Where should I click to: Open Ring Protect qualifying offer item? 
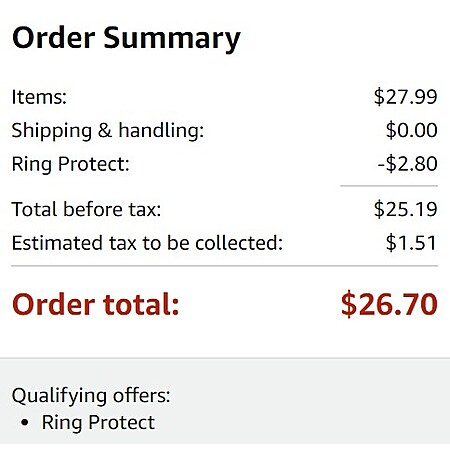coord(98,423)
